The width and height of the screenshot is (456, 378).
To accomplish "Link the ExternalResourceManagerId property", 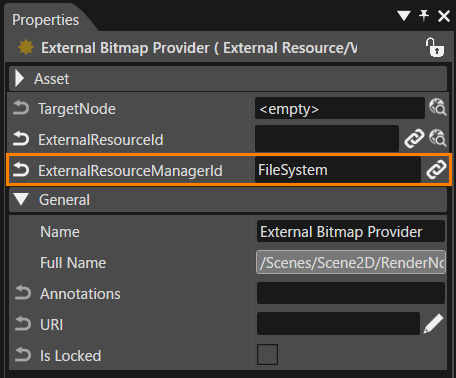I will tap(436, 169).
